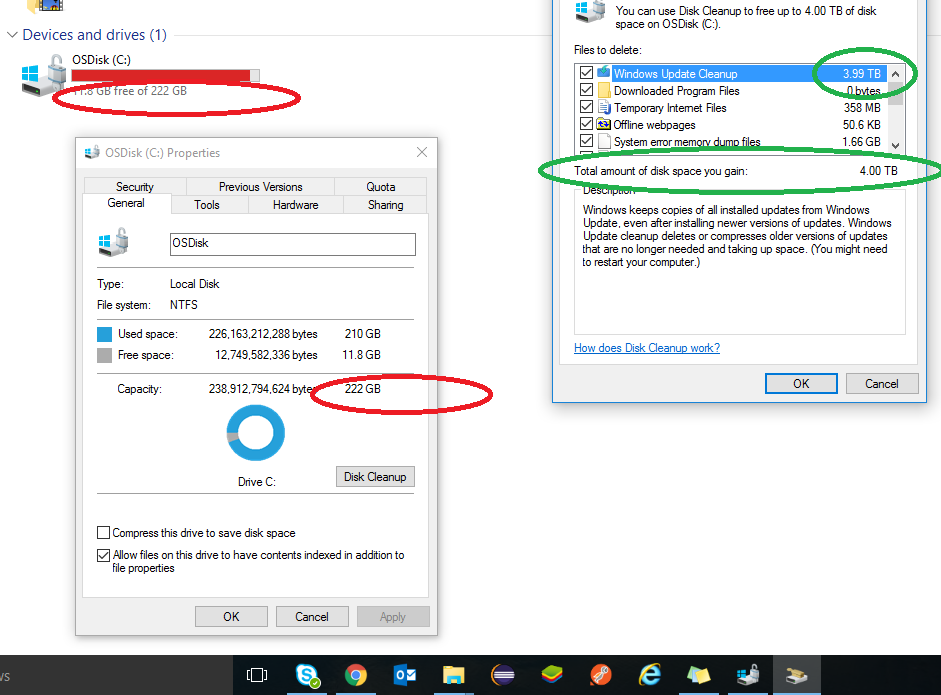941x695 pixels.
Task: Open Outlook from the taskbar
Action: (x=405, y=675)
